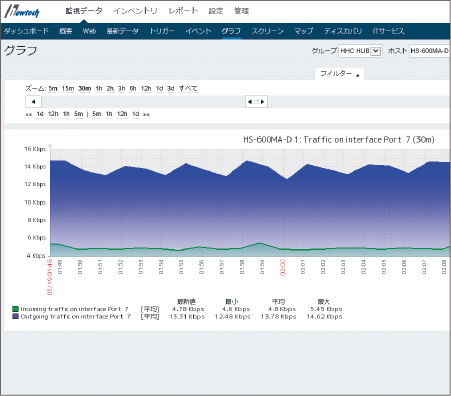Image resolution: width=451 pixels, height=396 pixels.
Task: Click the 16 Kbps axis label
Action: pyautogui.click(x=35, y=149)
